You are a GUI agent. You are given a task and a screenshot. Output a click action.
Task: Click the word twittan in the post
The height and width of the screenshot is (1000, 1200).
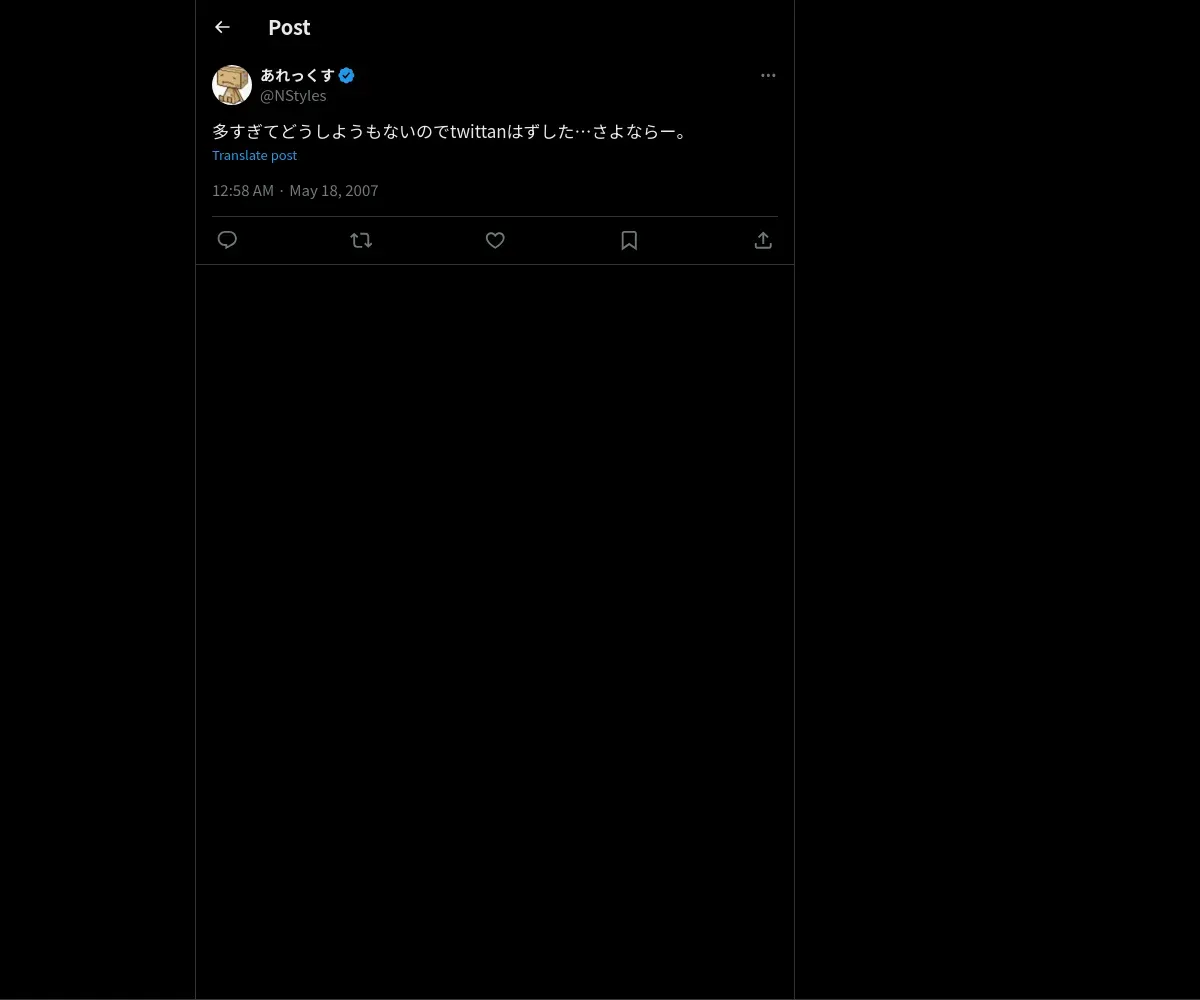click(x=479, y=131)
